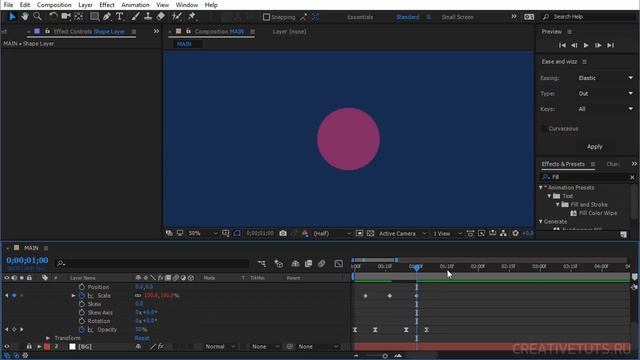The image size is (640, 360).
Task: Open the Animation menu
Action: pos(135,5)
